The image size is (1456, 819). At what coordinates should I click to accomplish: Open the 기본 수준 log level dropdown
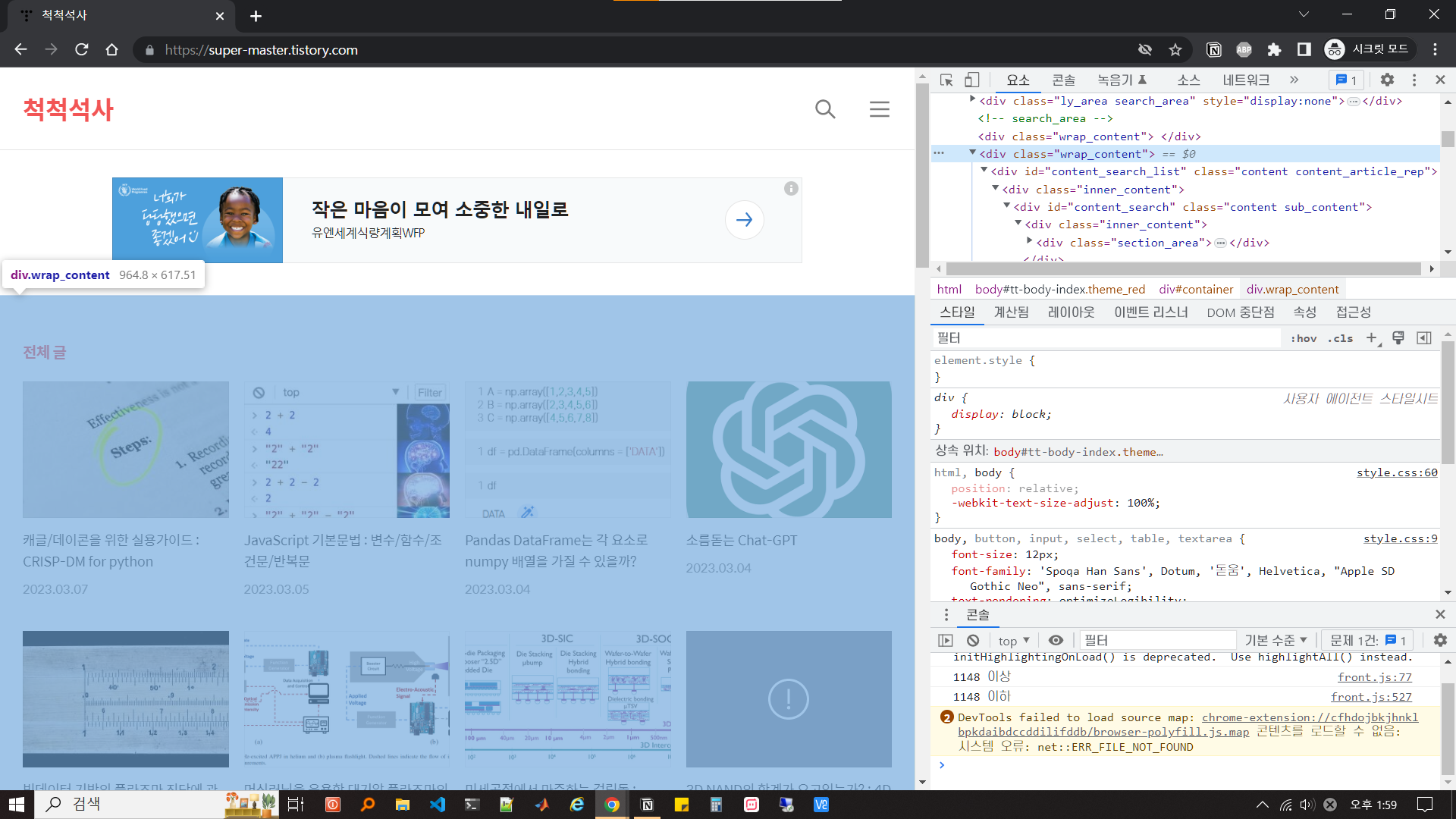click(x=1276, y=641)
